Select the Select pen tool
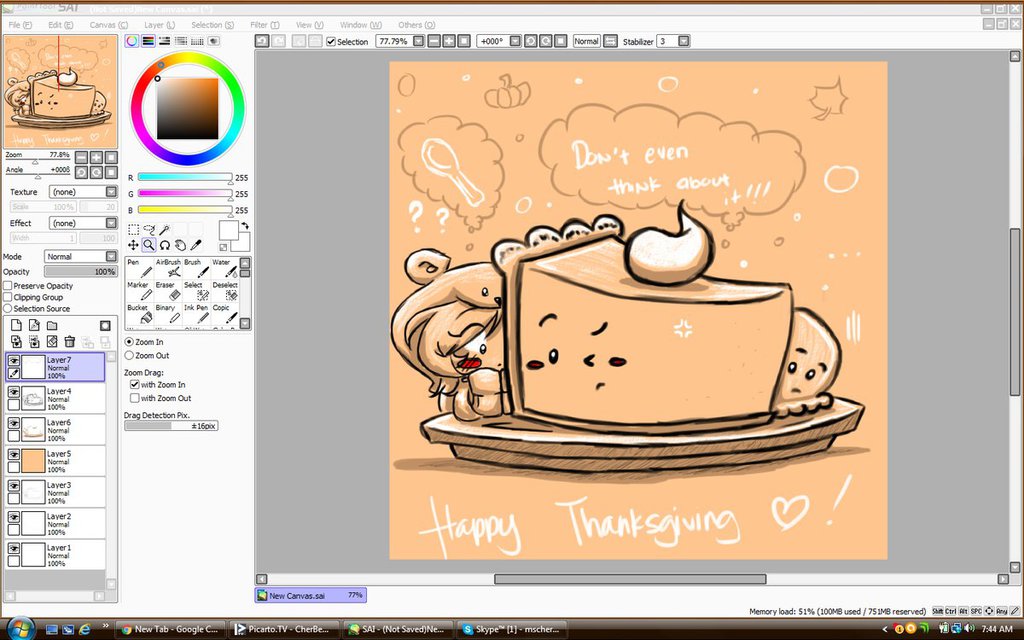This screenshot has height=640, width=1024. [x=195, y=291]
